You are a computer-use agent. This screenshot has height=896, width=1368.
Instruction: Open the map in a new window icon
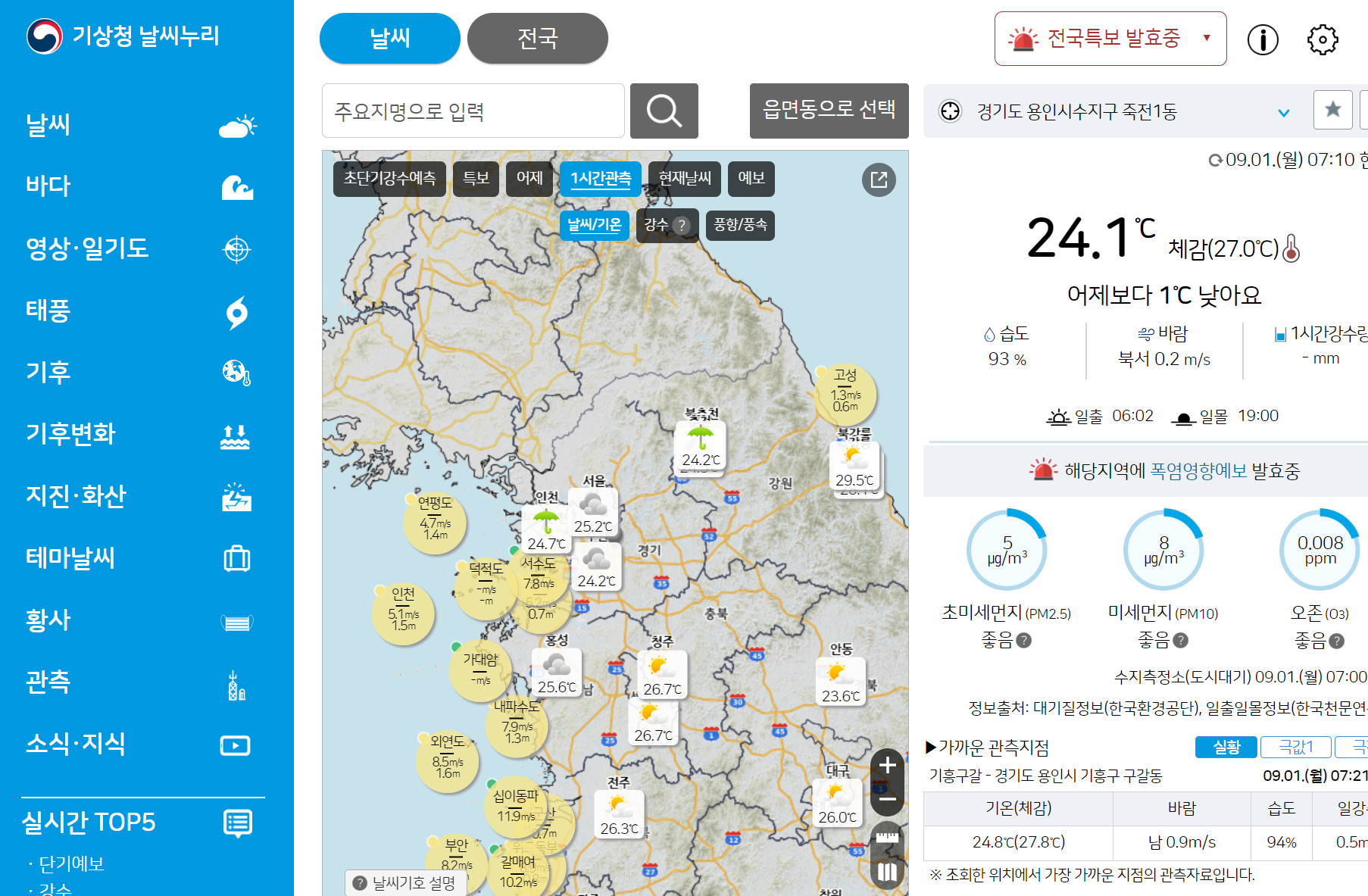[879, 180]
